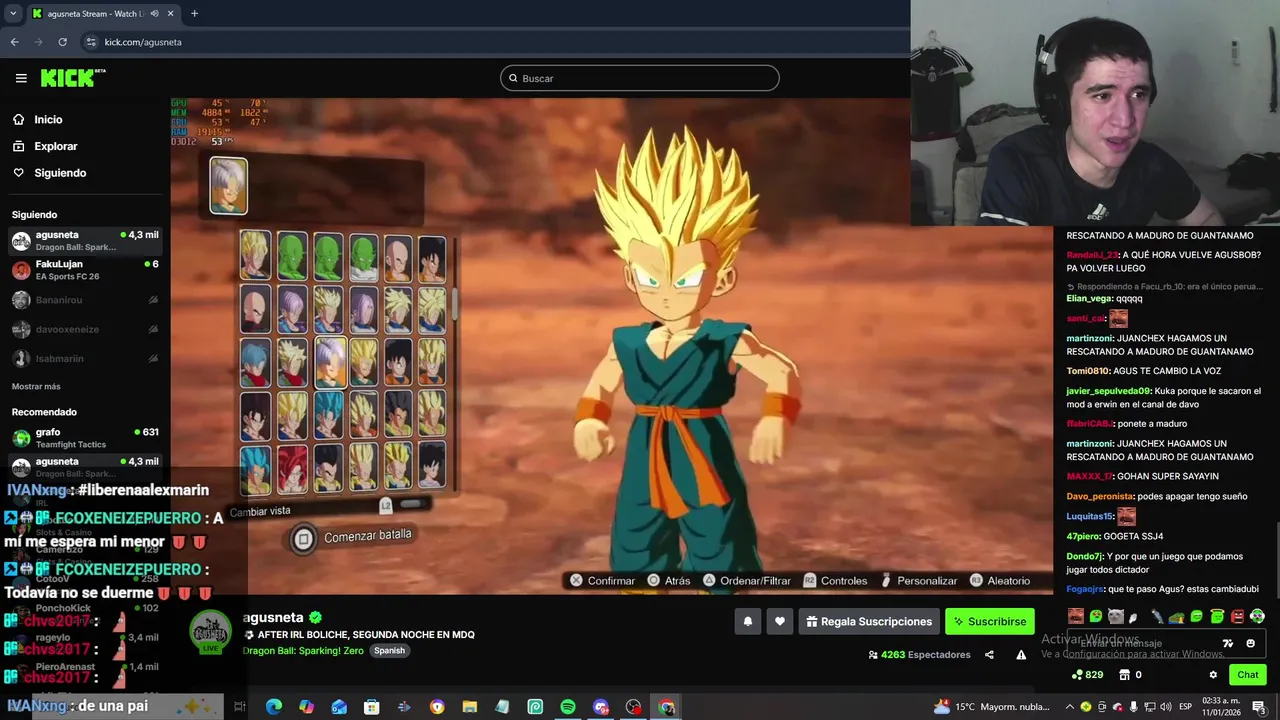
Task: Select the agusneta Stream browser tab
Action: click(103, 13)
